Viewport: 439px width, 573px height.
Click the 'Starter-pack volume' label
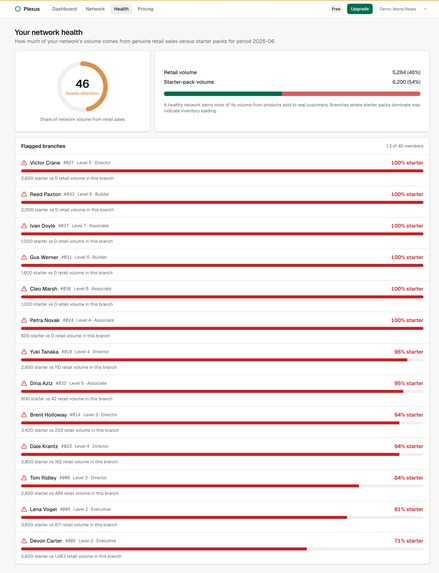point(189,82)
